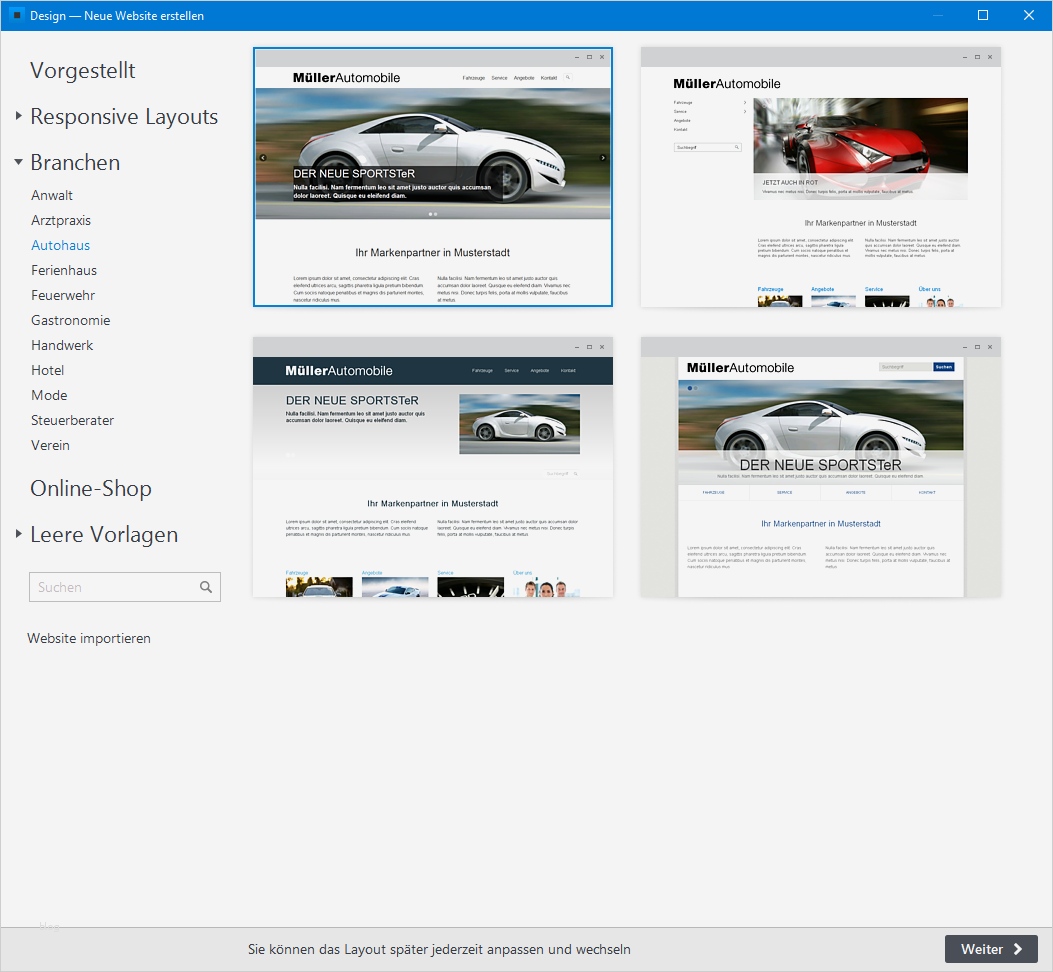Click the Weiter button to continue
Image resolution: width=1053 pixels, height=972 pixels.
pyautogui.click(x=991, y=949)
